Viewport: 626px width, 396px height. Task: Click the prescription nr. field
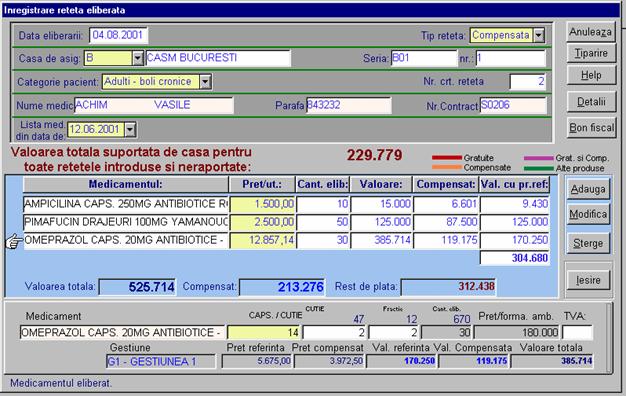(510, 58)
